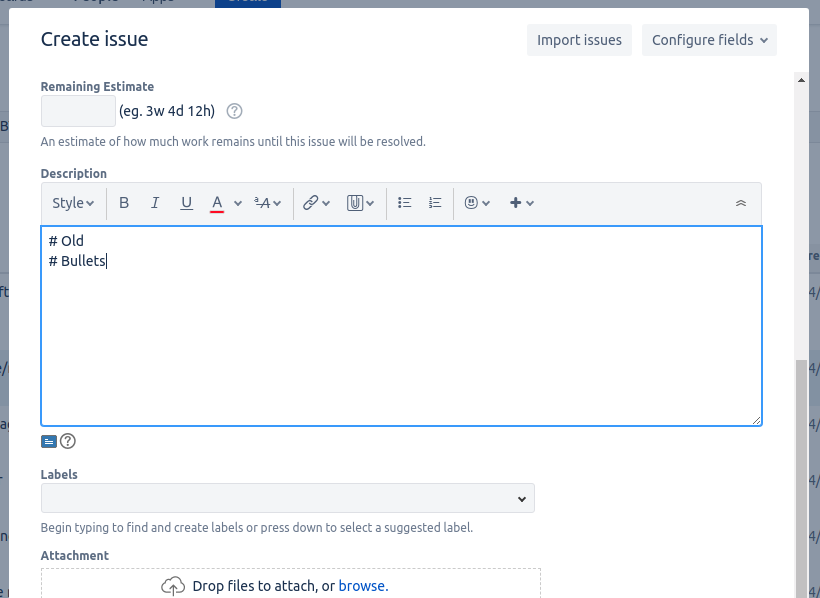Click the browse link for attachments
The width and height of the screenshot is (820, 598).
tap(363, 586)
